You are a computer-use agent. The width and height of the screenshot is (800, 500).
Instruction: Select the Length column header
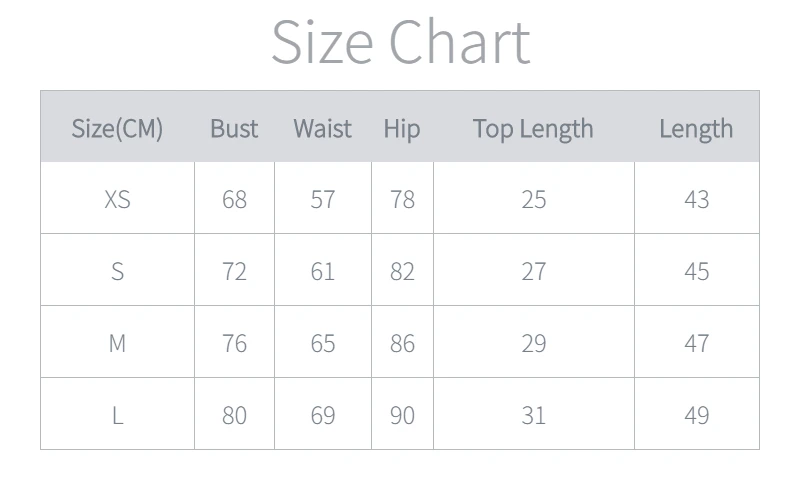coord(696,129)
